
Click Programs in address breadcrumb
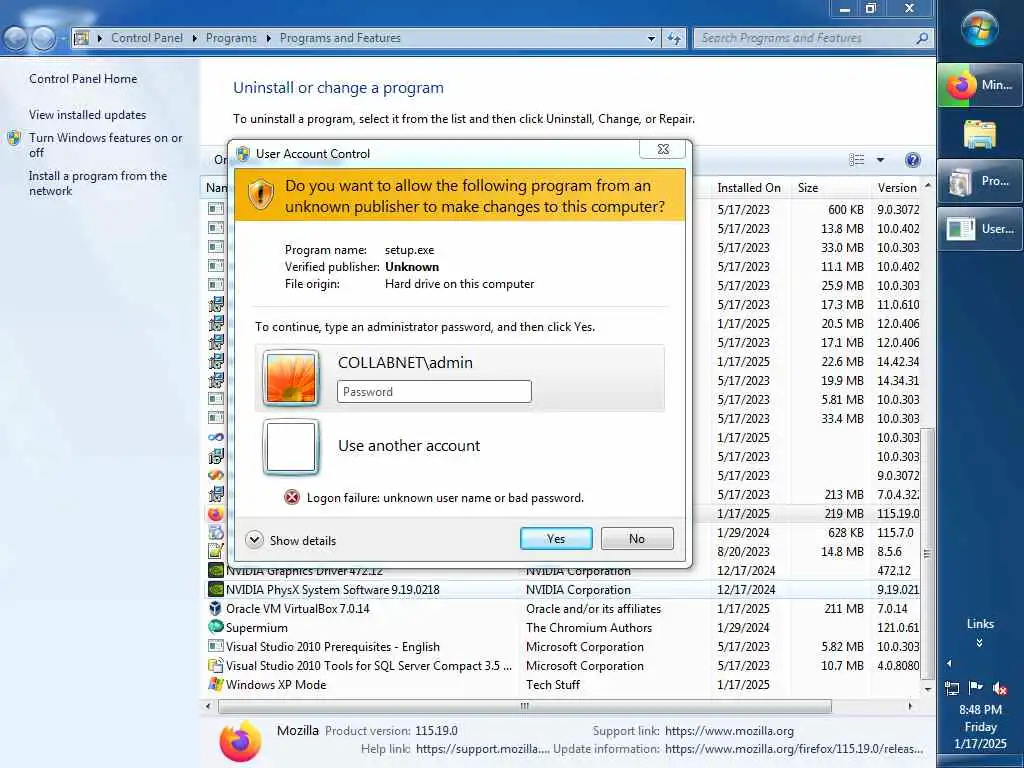(x=231, y=38)
